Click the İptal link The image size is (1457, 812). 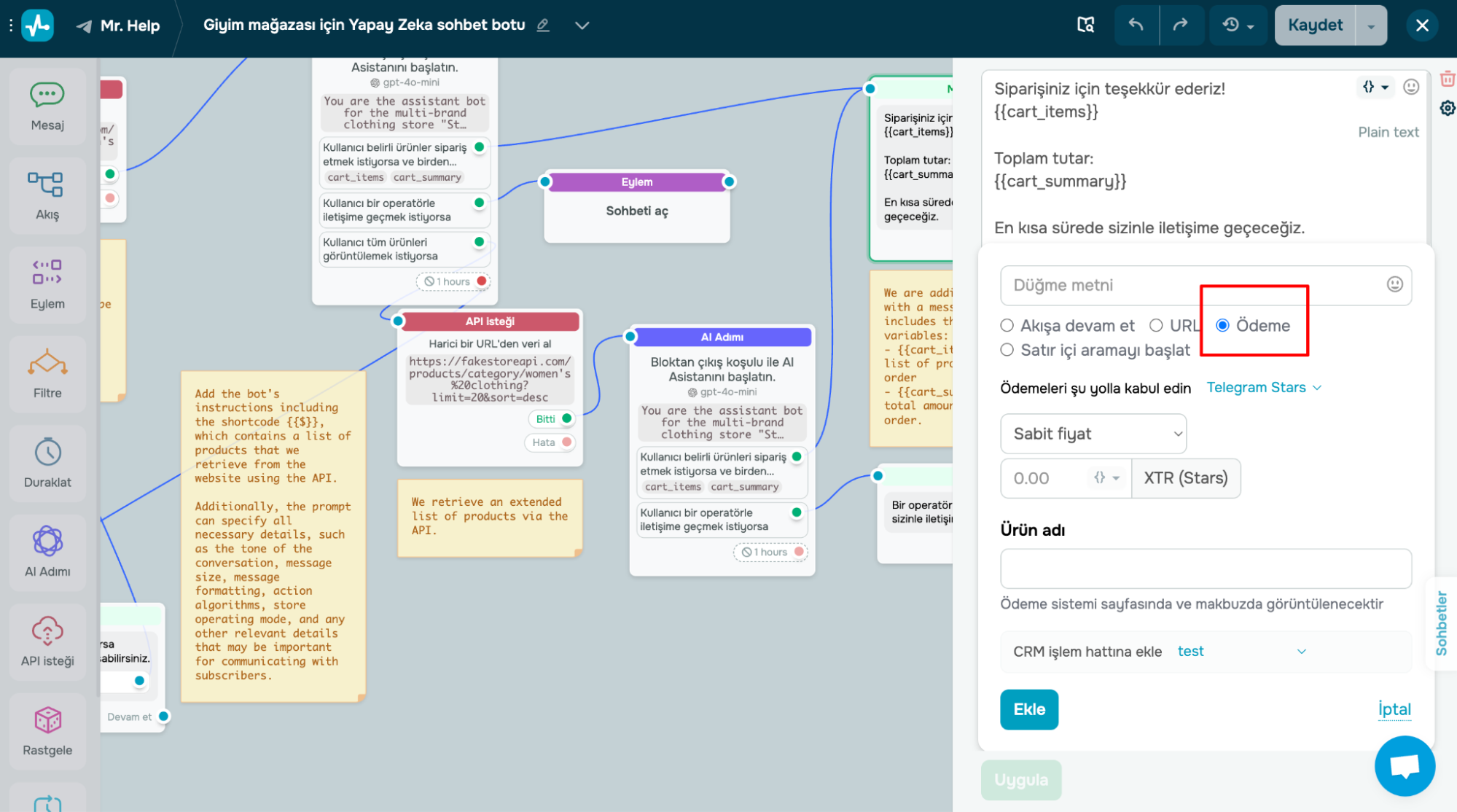point(1394,709)
